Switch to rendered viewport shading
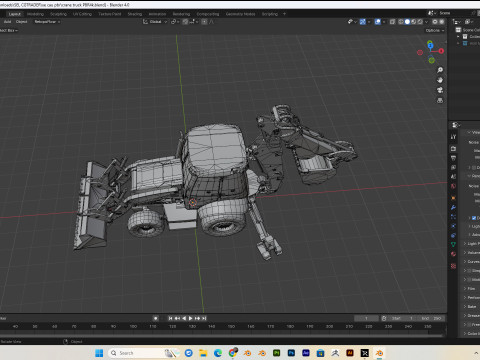The image size is (480, 360). coord(420,22)
